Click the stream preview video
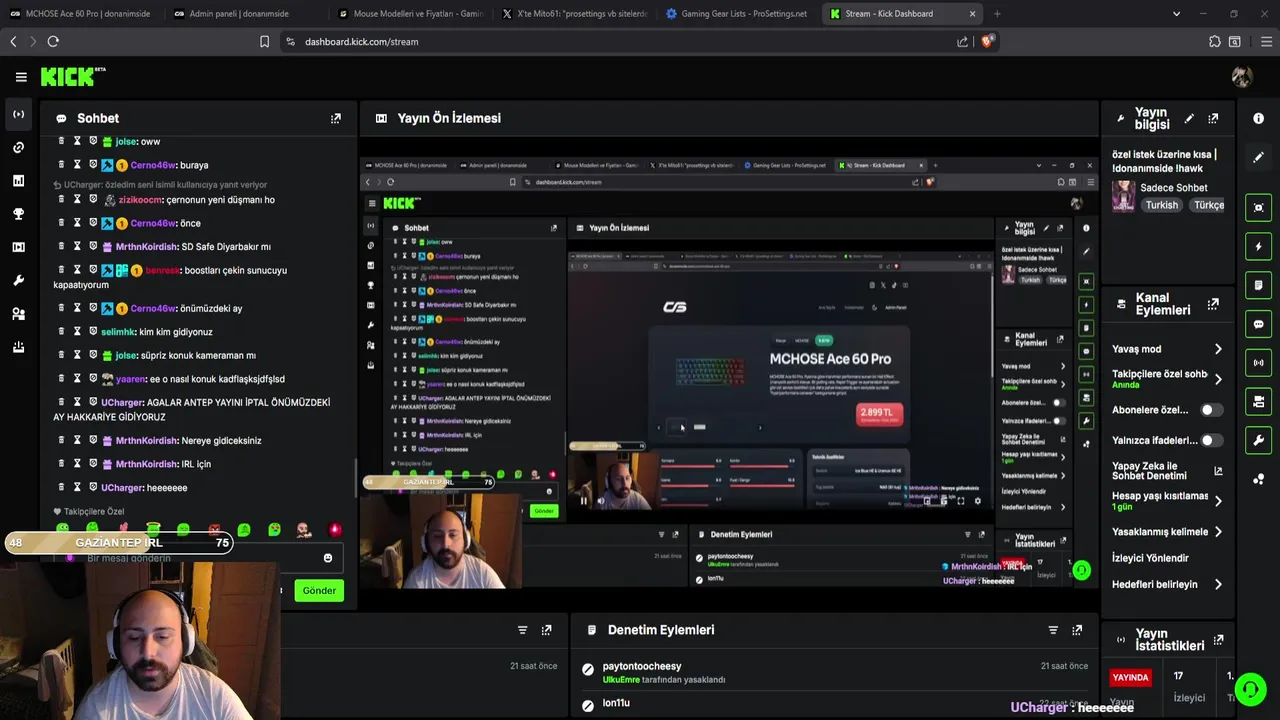The width and height of the screenshot is (1280, 720). coord(728,372)
